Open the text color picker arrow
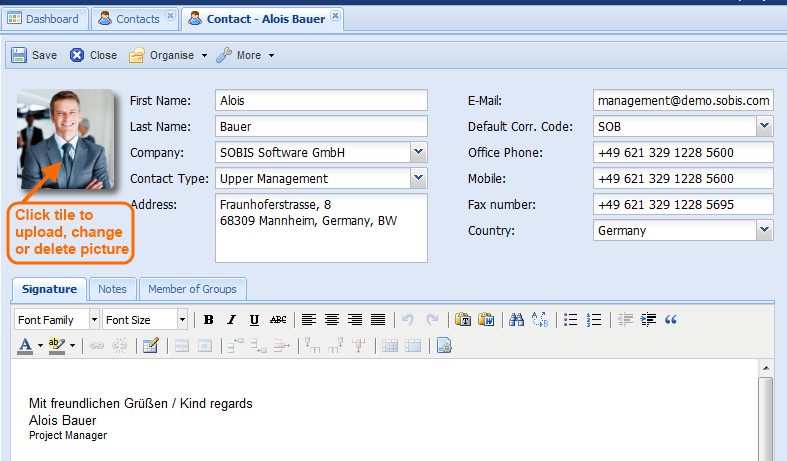 point(40,346)
